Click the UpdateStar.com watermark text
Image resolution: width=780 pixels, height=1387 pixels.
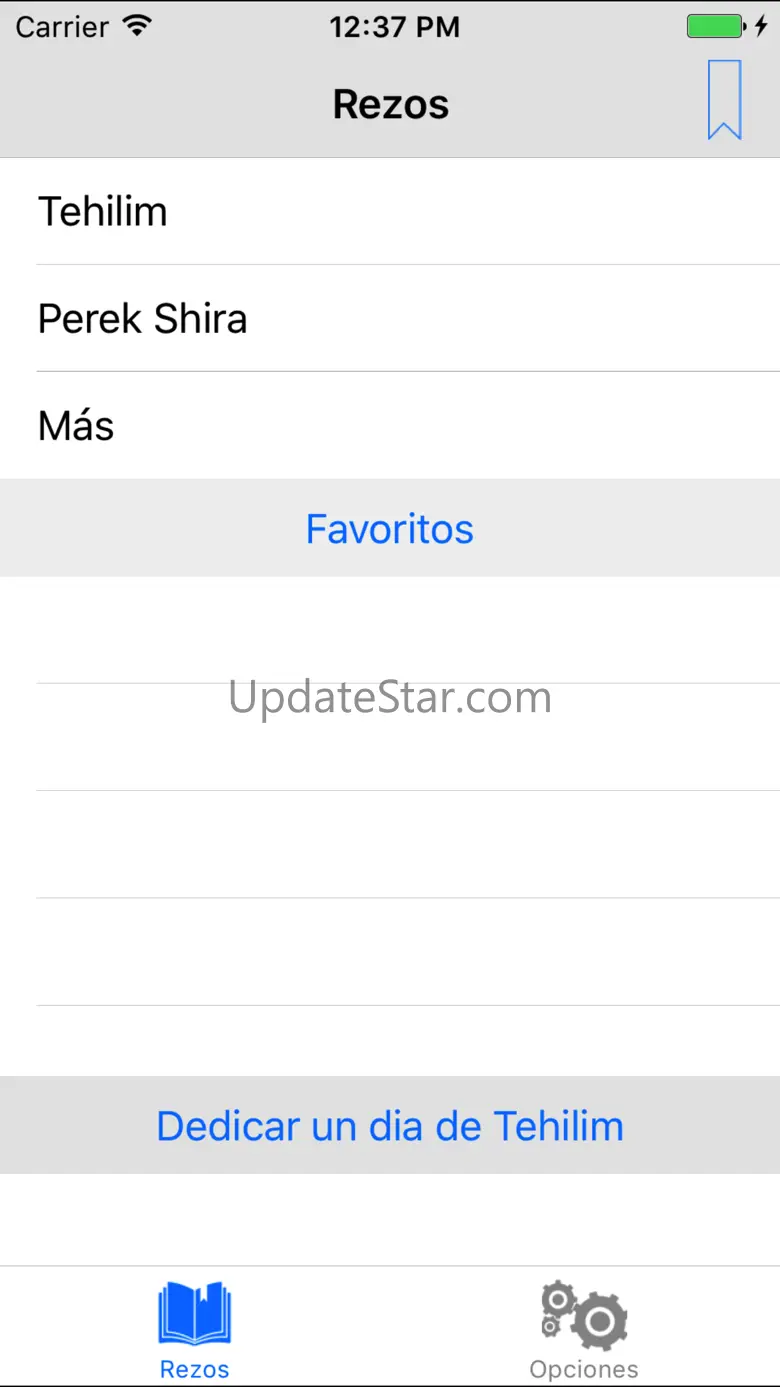point(390,698)
